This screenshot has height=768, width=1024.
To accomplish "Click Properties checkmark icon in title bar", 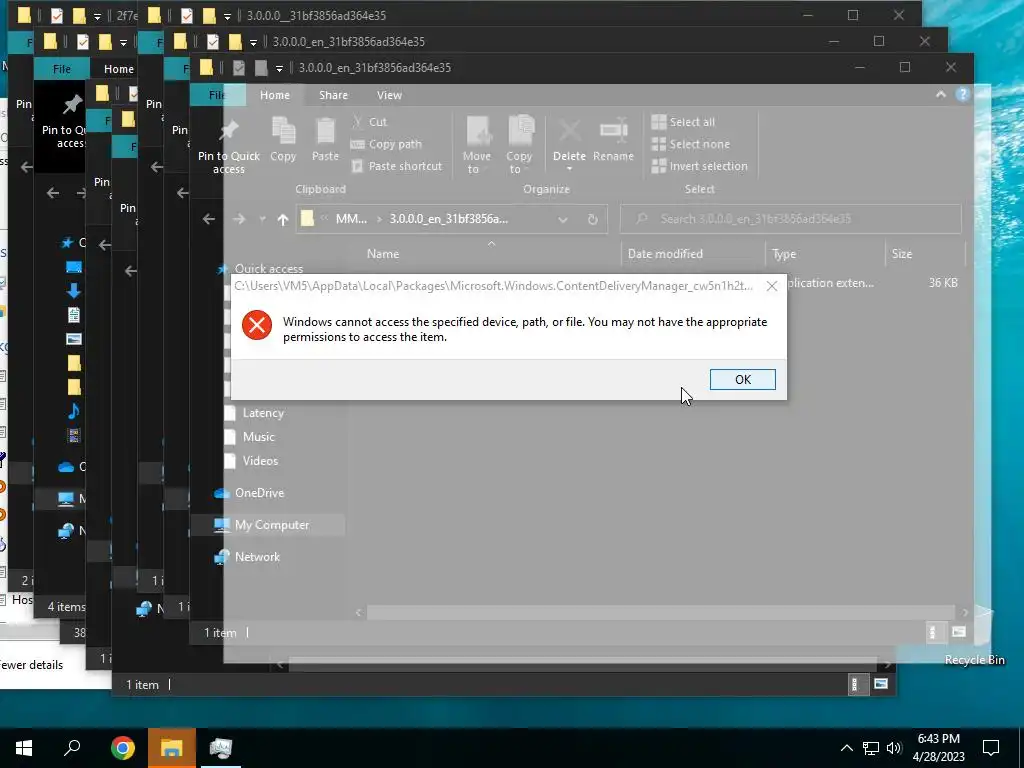I will click(238, 67).
